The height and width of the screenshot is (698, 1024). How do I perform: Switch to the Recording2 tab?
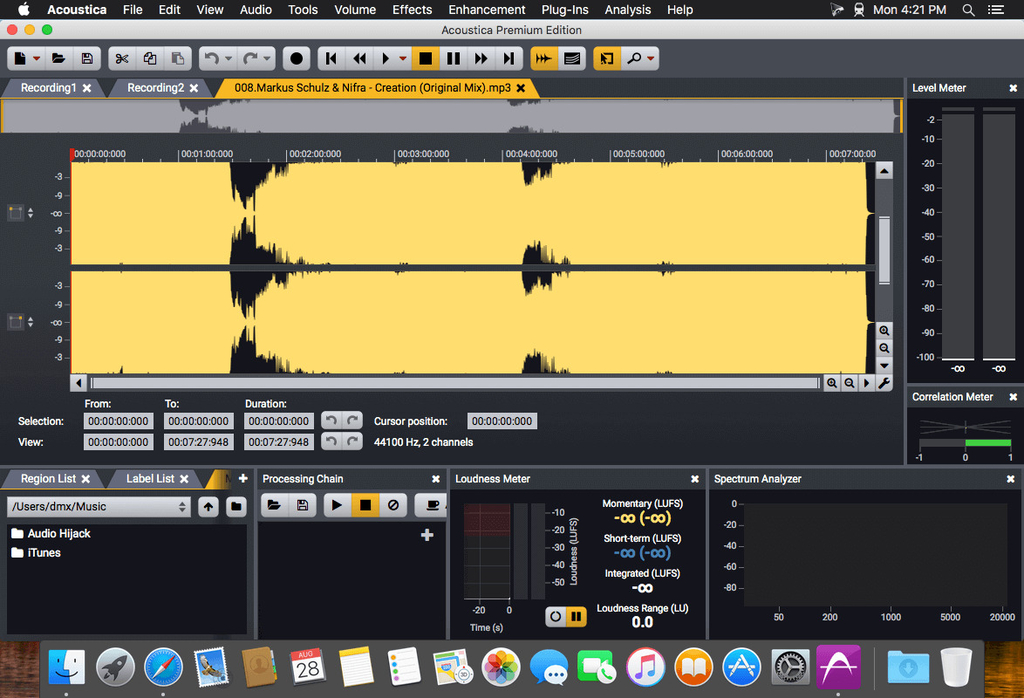[155, 88]
